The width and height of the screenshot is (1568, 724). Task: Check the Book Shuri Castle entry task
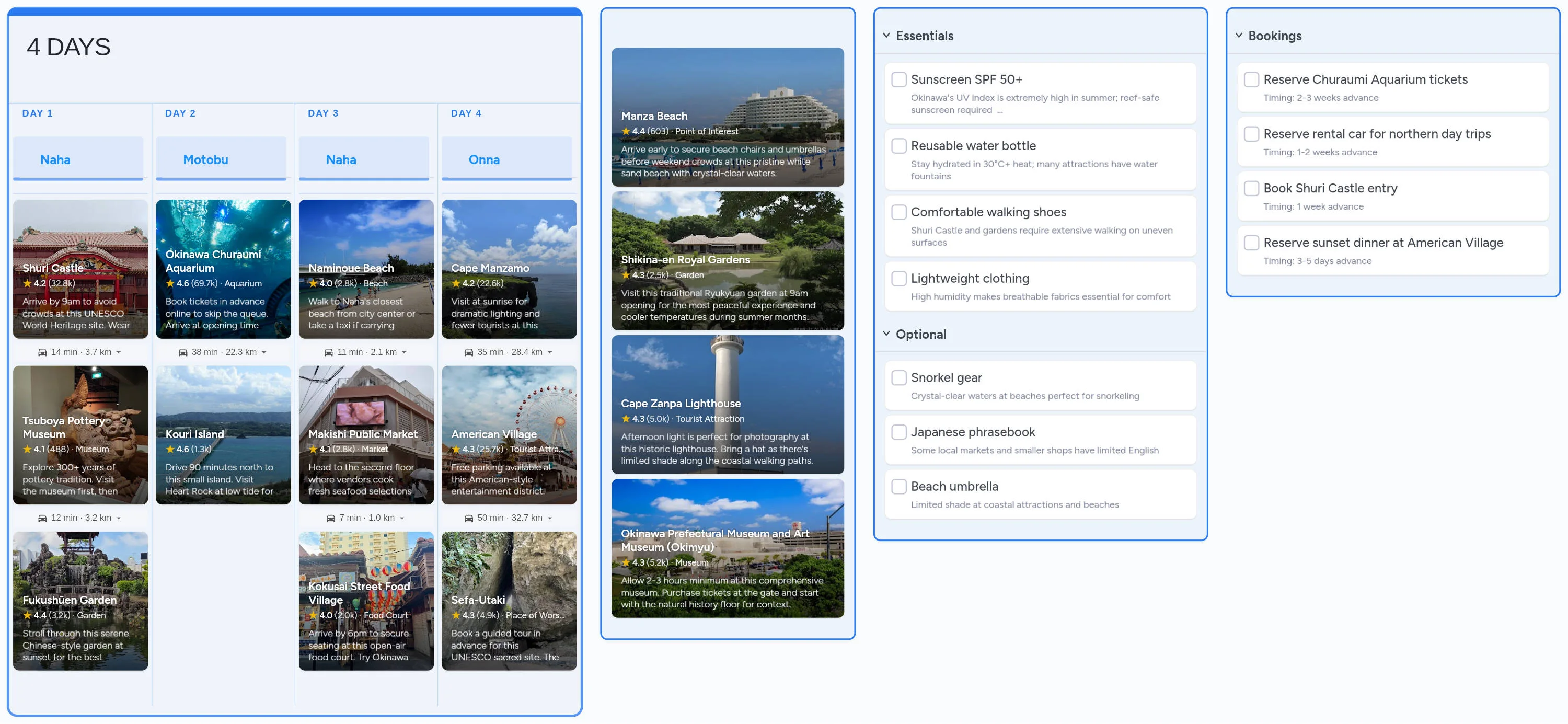[1251, 188]
